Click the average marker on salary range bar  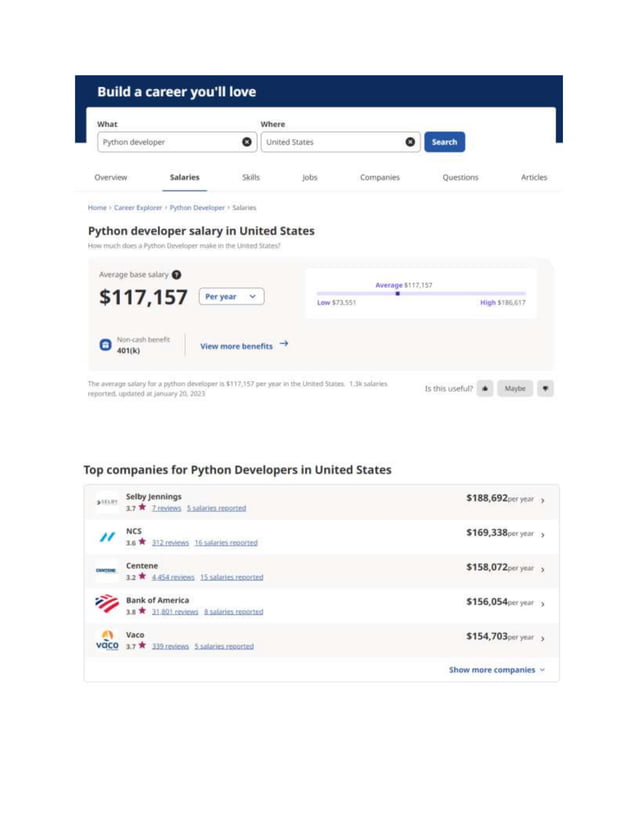[x=398, y=293]
